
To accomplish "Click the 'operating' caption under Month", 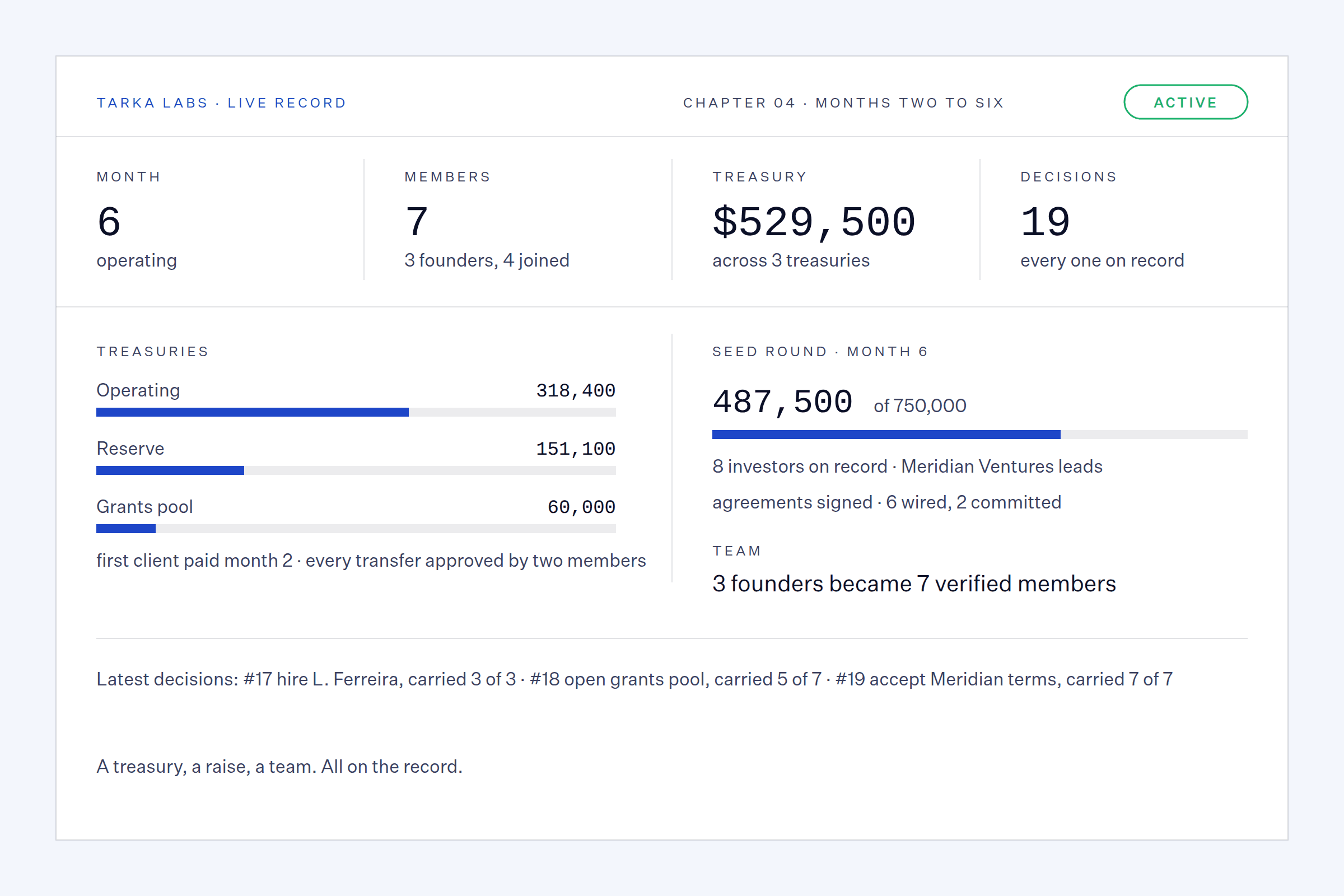I will click(137, 260).
